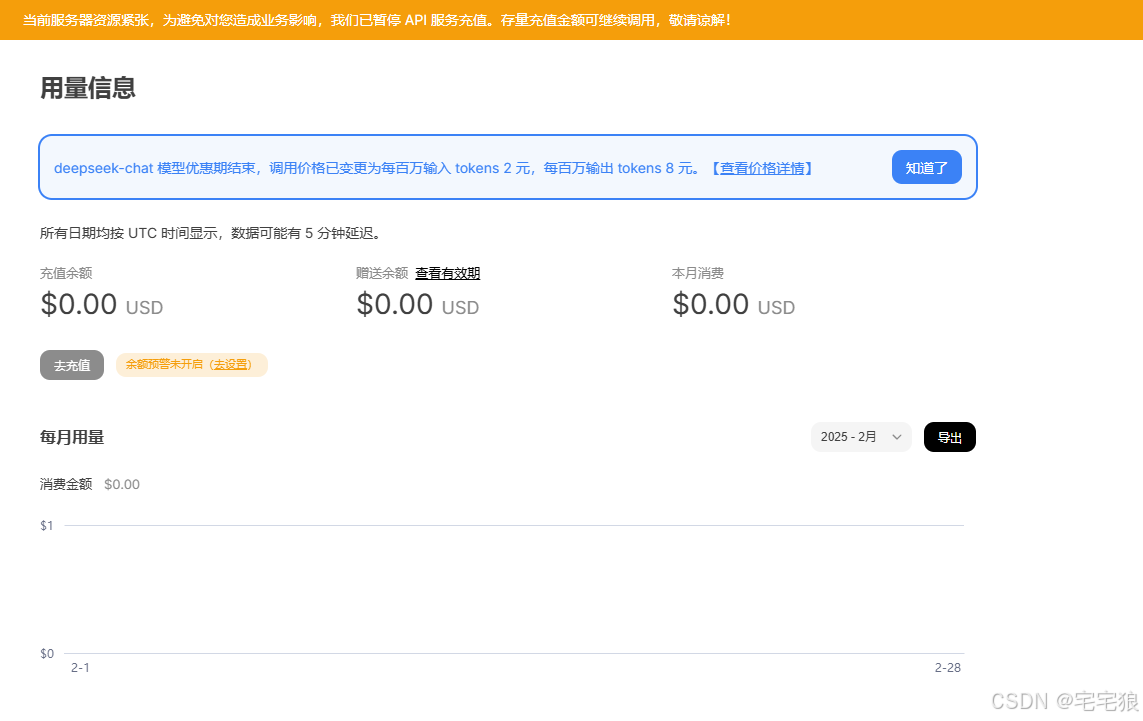The height and width of the screenshot is (721, 1143).
Task: Click the black 导出 button
Action: [x=949, y=437]
